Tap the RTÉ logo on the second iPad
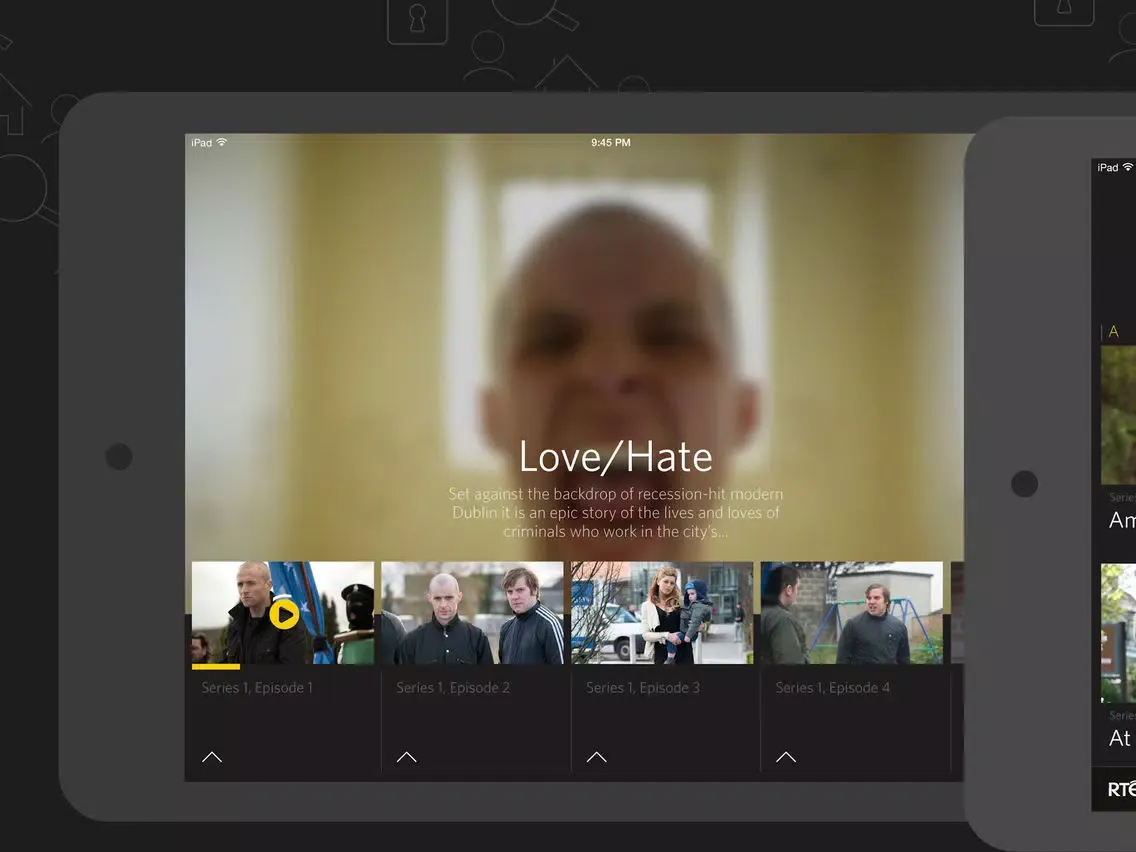This screenshot has height=852, width=1136. [1122, 789]
